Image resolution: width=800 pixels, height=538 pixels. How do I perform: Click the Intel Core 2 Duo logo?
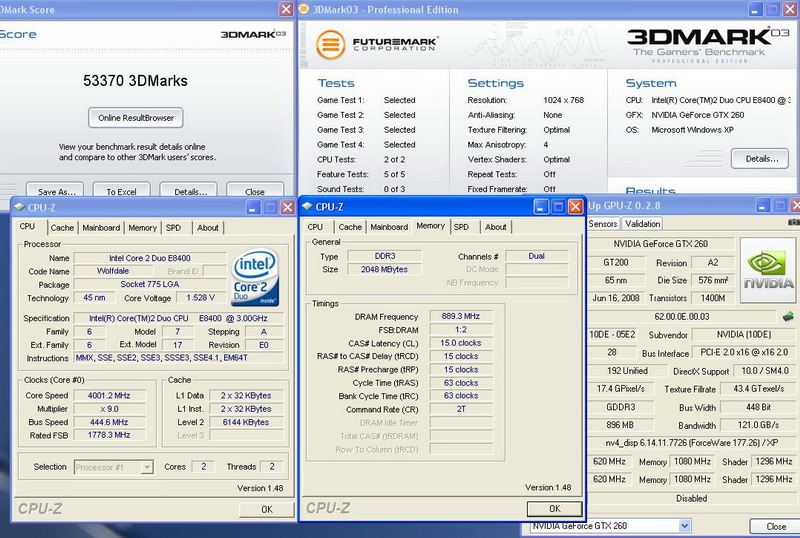255,277
